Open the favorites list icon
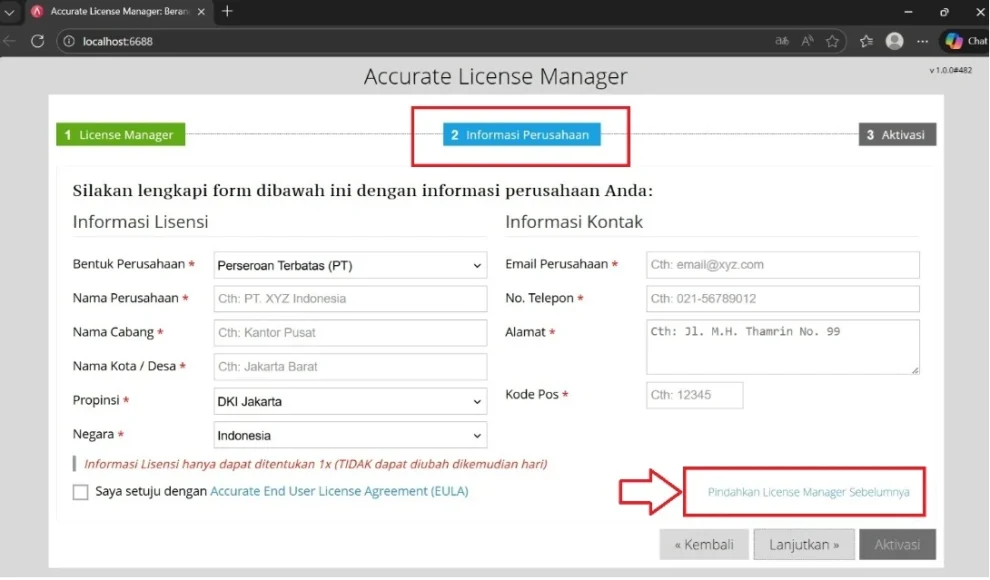The height and width of the screenshot is (580, 990). [x=866, y=41]
